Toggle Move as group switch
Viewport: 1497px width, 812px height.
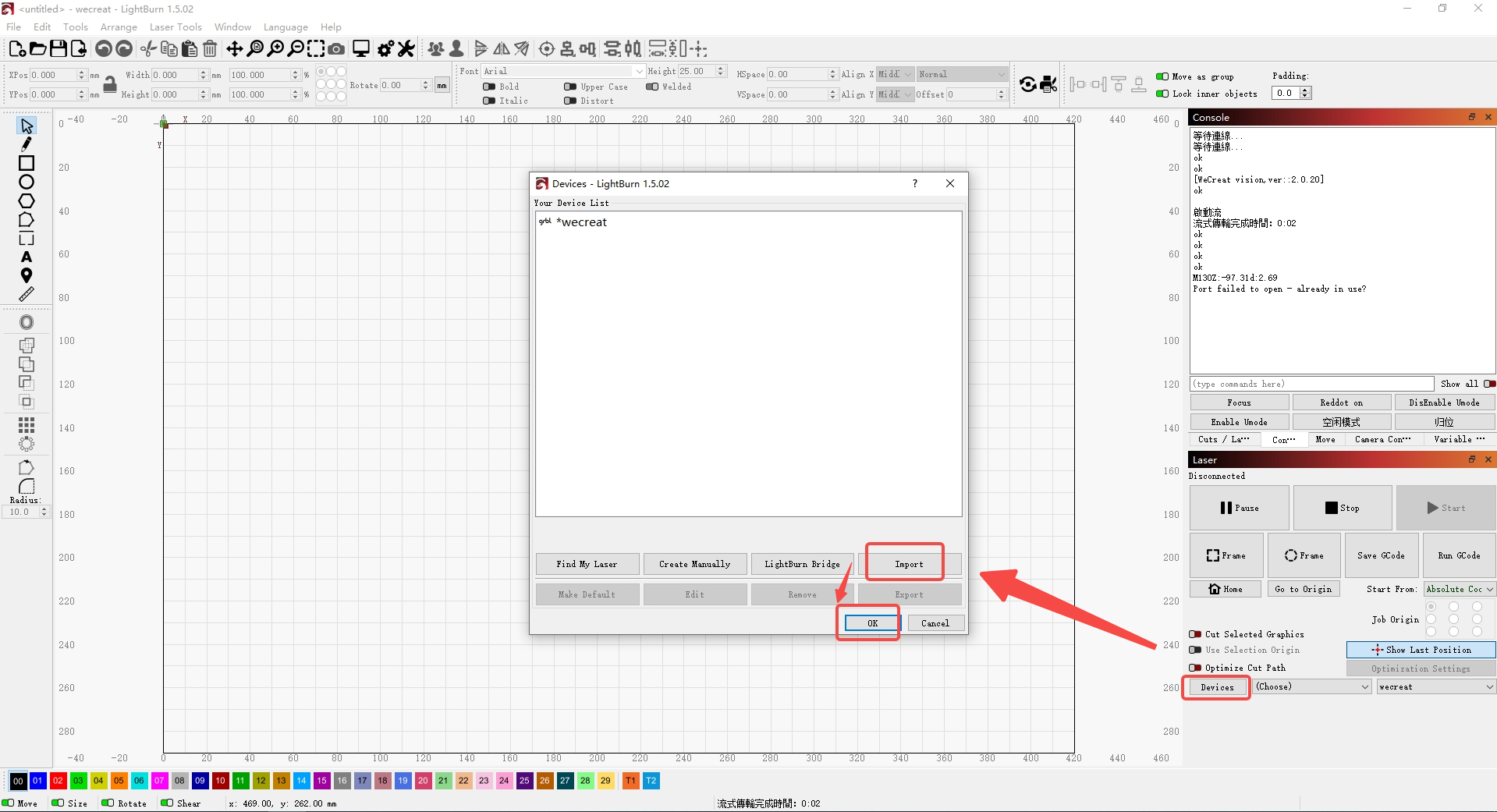[x=1162, y=76]
